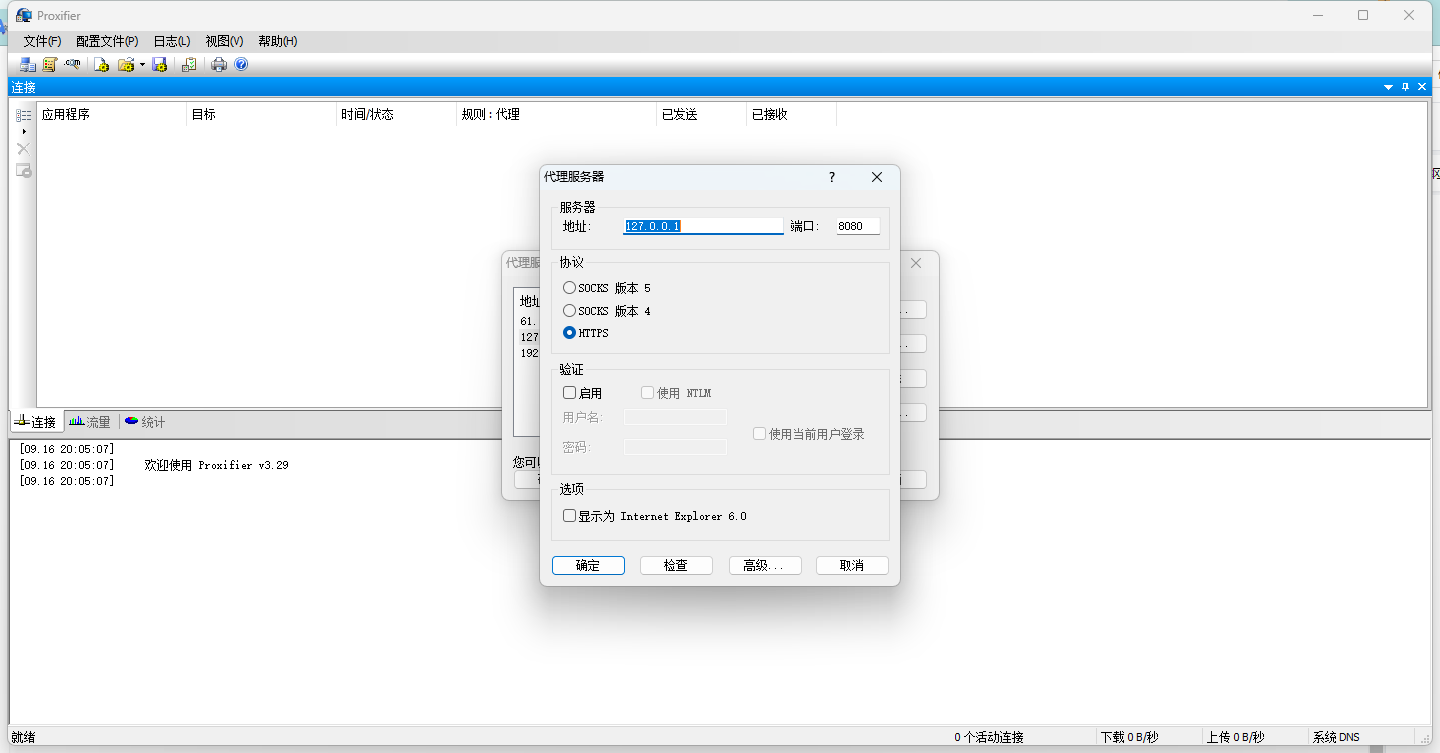
Task: Check 显示为 Internet Explorer 6.0 option
Action: [570, 516]
